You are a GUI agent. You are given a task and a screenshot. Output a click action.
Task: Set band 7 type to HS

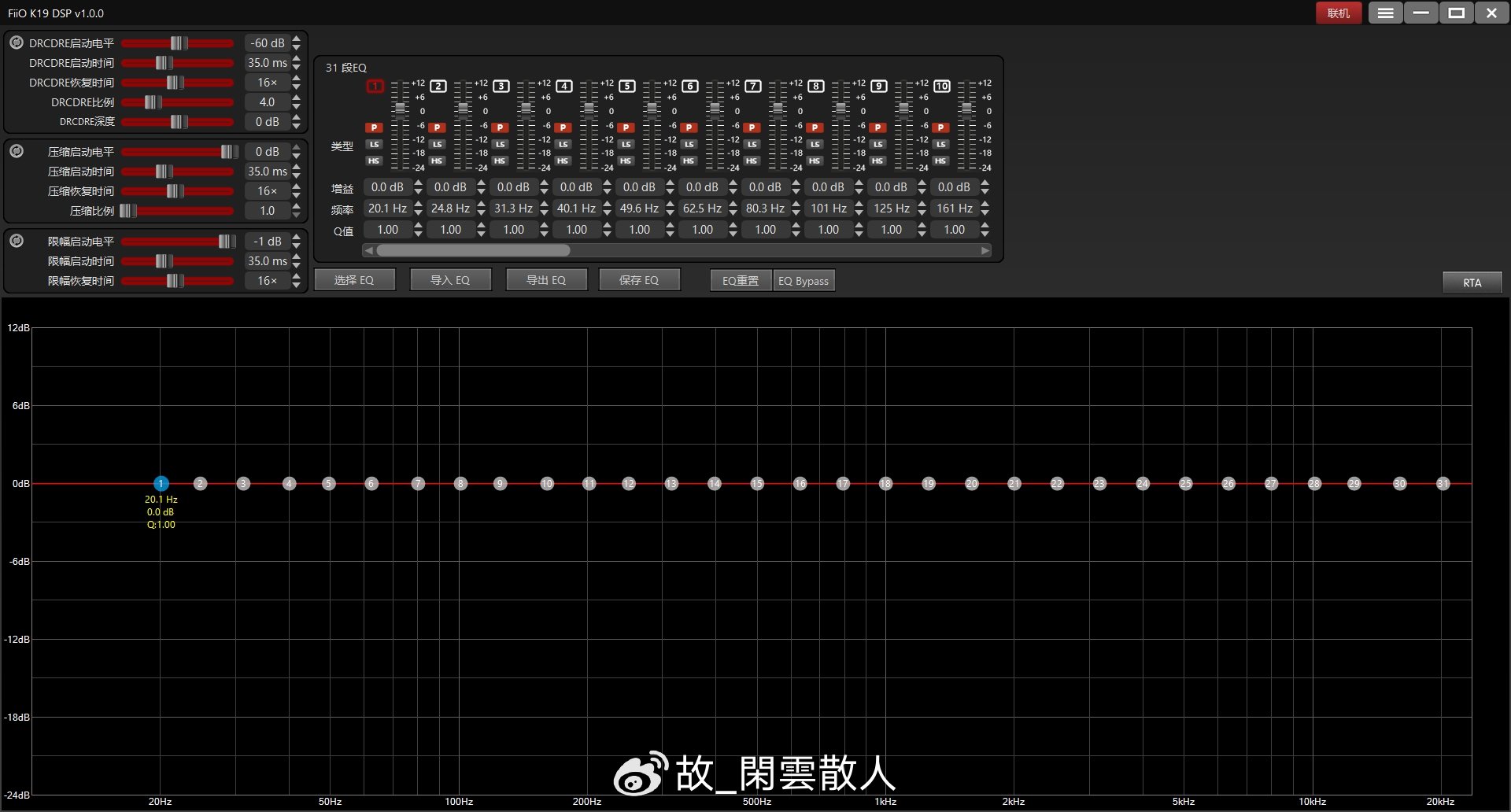tap(752, 161)
